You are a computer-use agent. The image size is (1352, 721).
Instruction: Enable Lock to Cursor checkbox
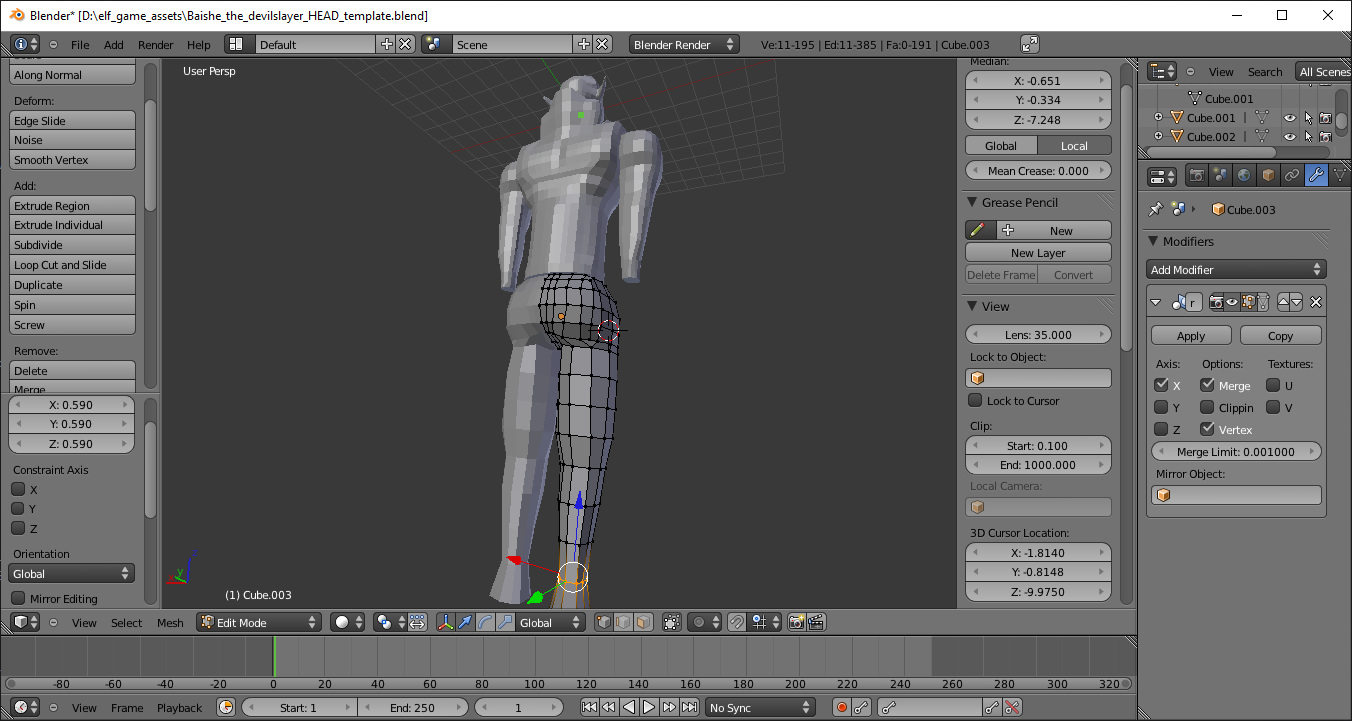[x=976, y=401]
